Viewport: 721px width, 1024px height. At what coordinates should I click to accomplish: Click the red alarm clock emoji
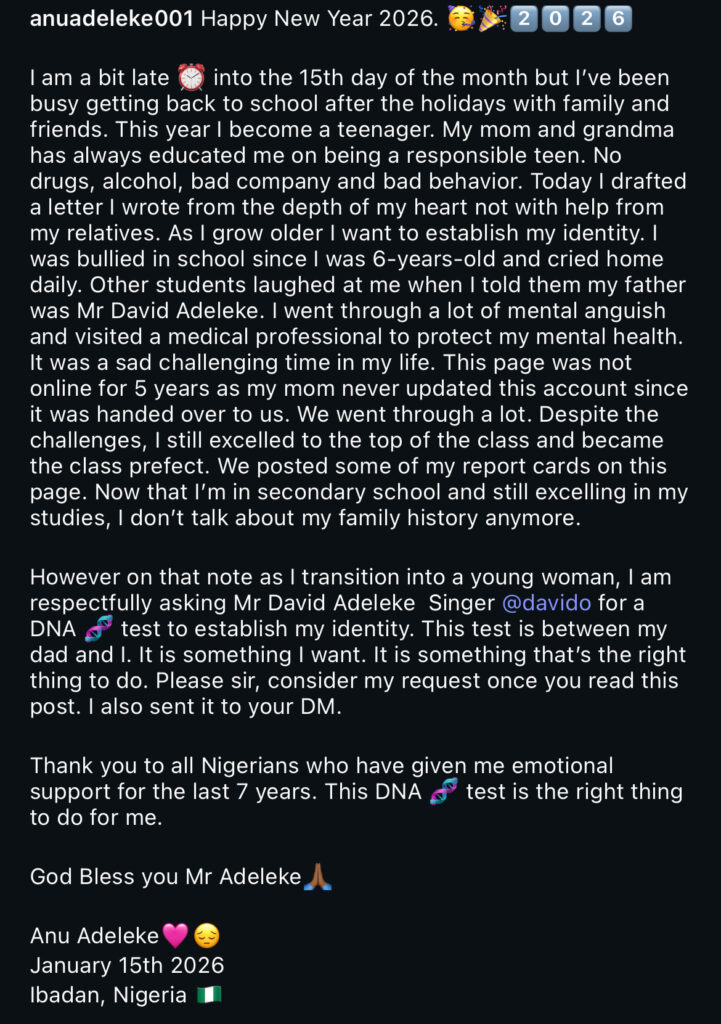click(x=189, y=77)
